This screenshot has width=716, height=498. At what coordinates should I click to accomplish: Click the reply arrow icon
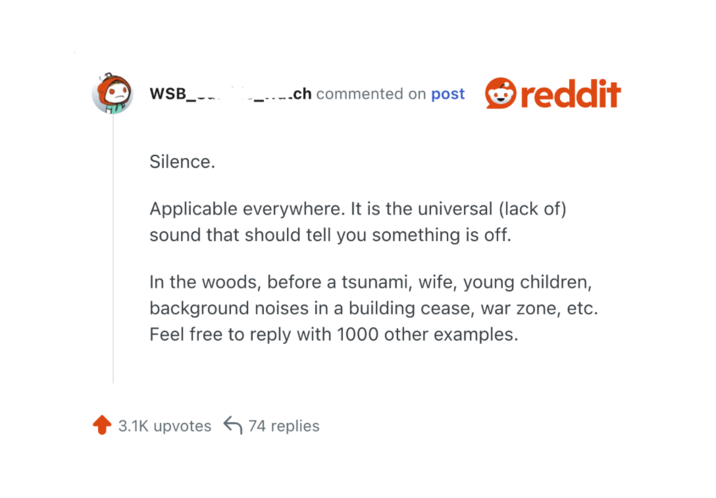(x=233, y=425)
